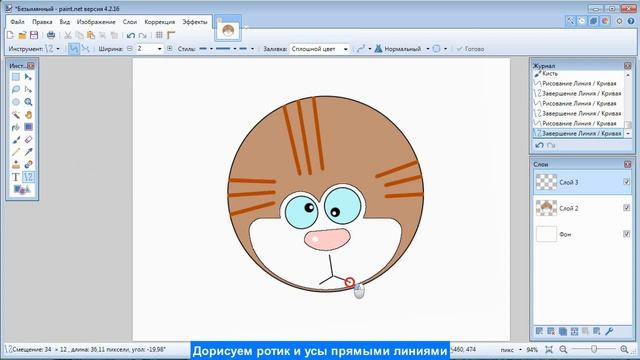Click the zoom in magnifier in status bar

(x=624, y=349)
